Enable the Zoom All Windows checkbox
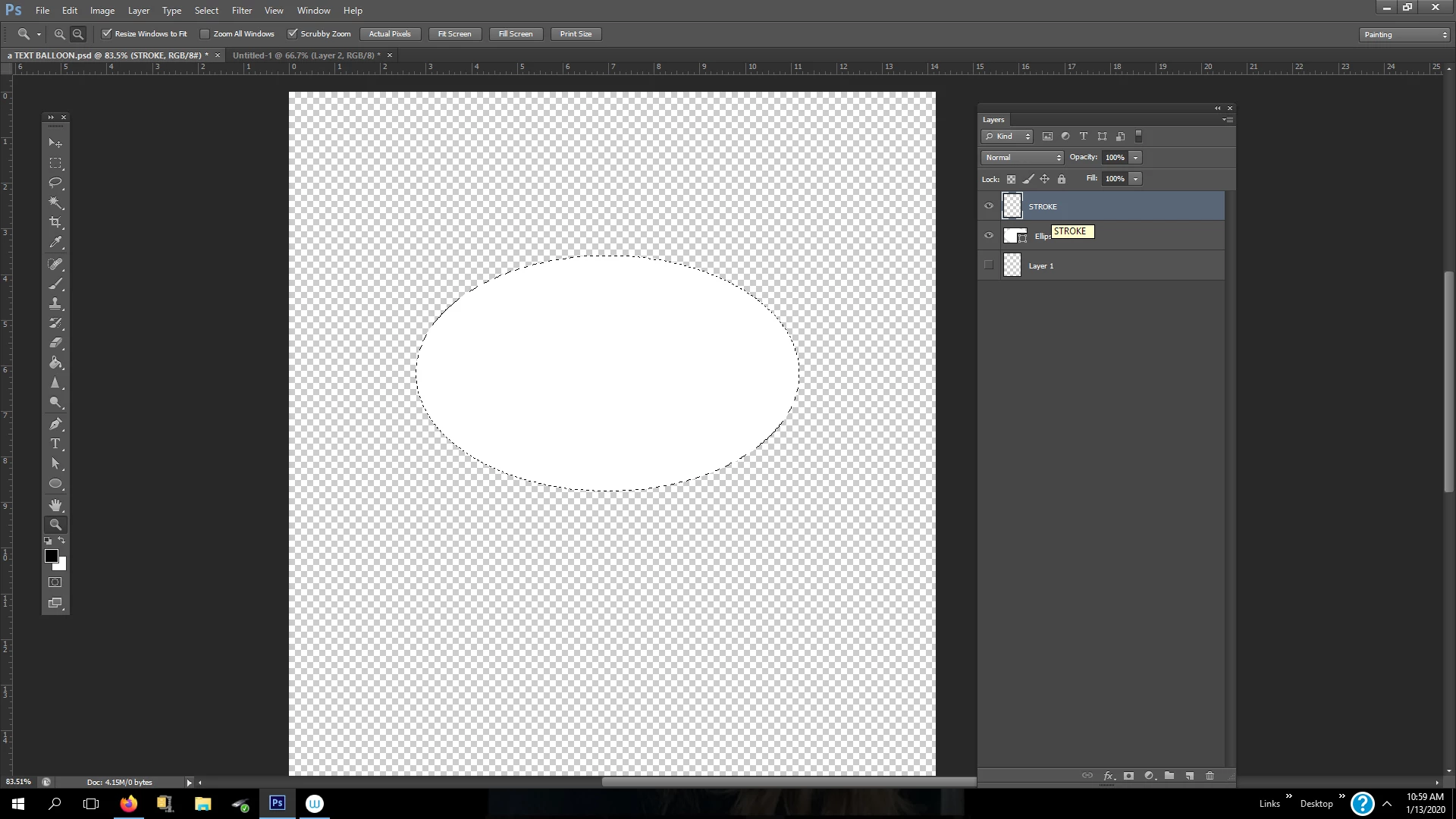 [205, 34]
